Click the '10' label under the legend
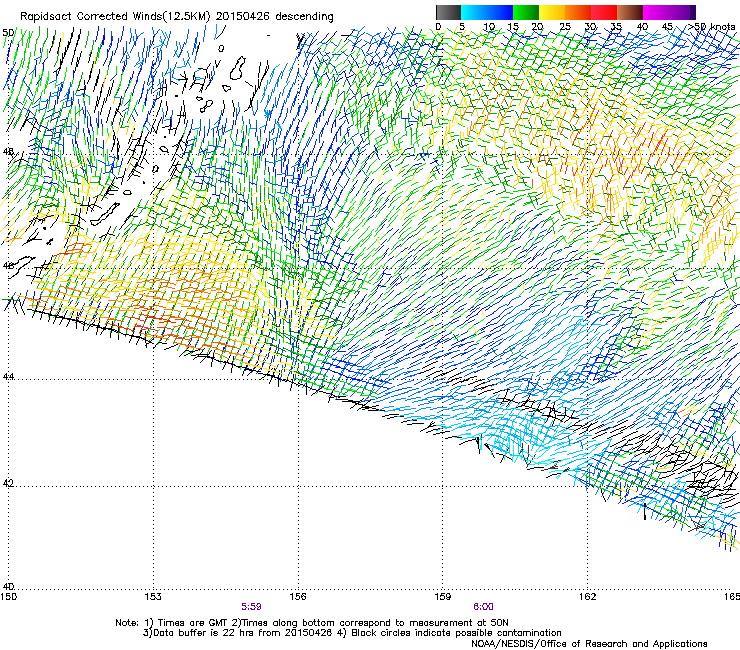The image size is (740, 650). (489, 27)
